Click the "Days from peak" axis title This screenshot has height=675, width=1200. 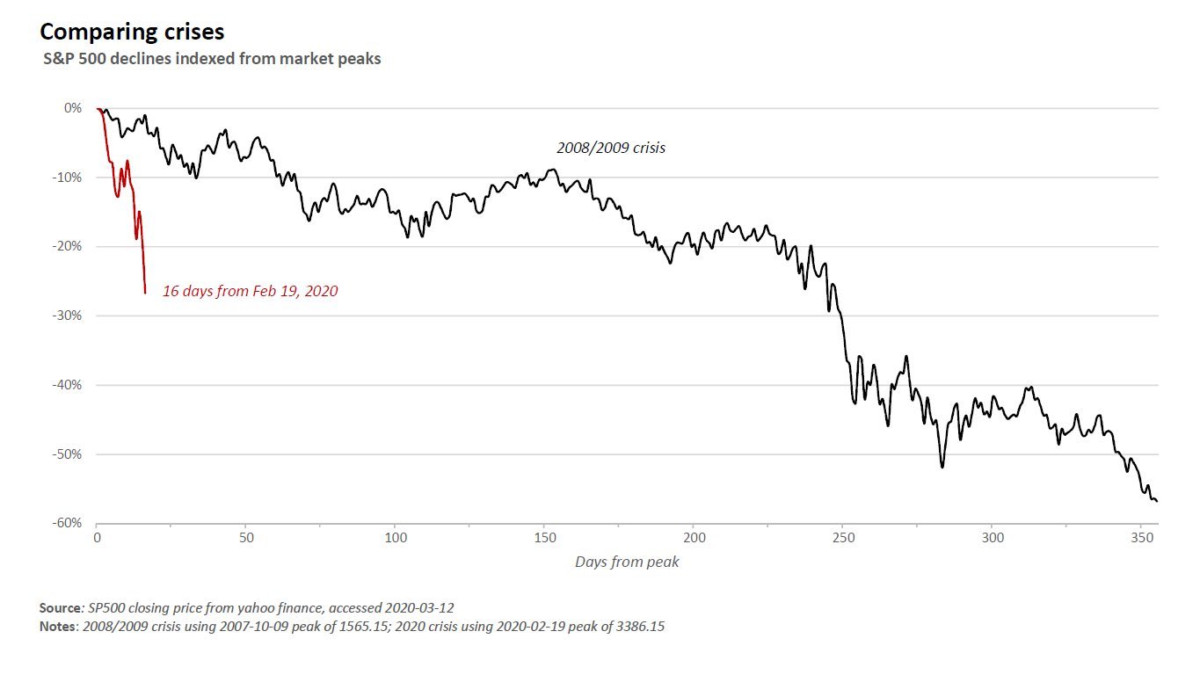tap(627, 562)
